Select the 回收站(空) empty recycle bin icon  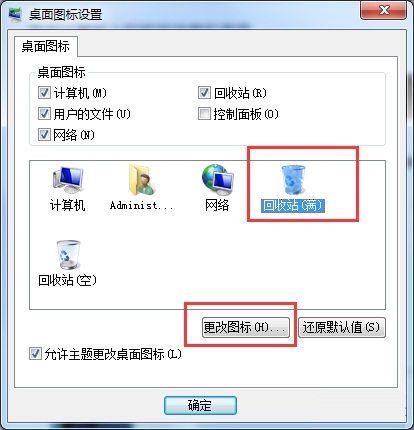(x=68, y=255)
